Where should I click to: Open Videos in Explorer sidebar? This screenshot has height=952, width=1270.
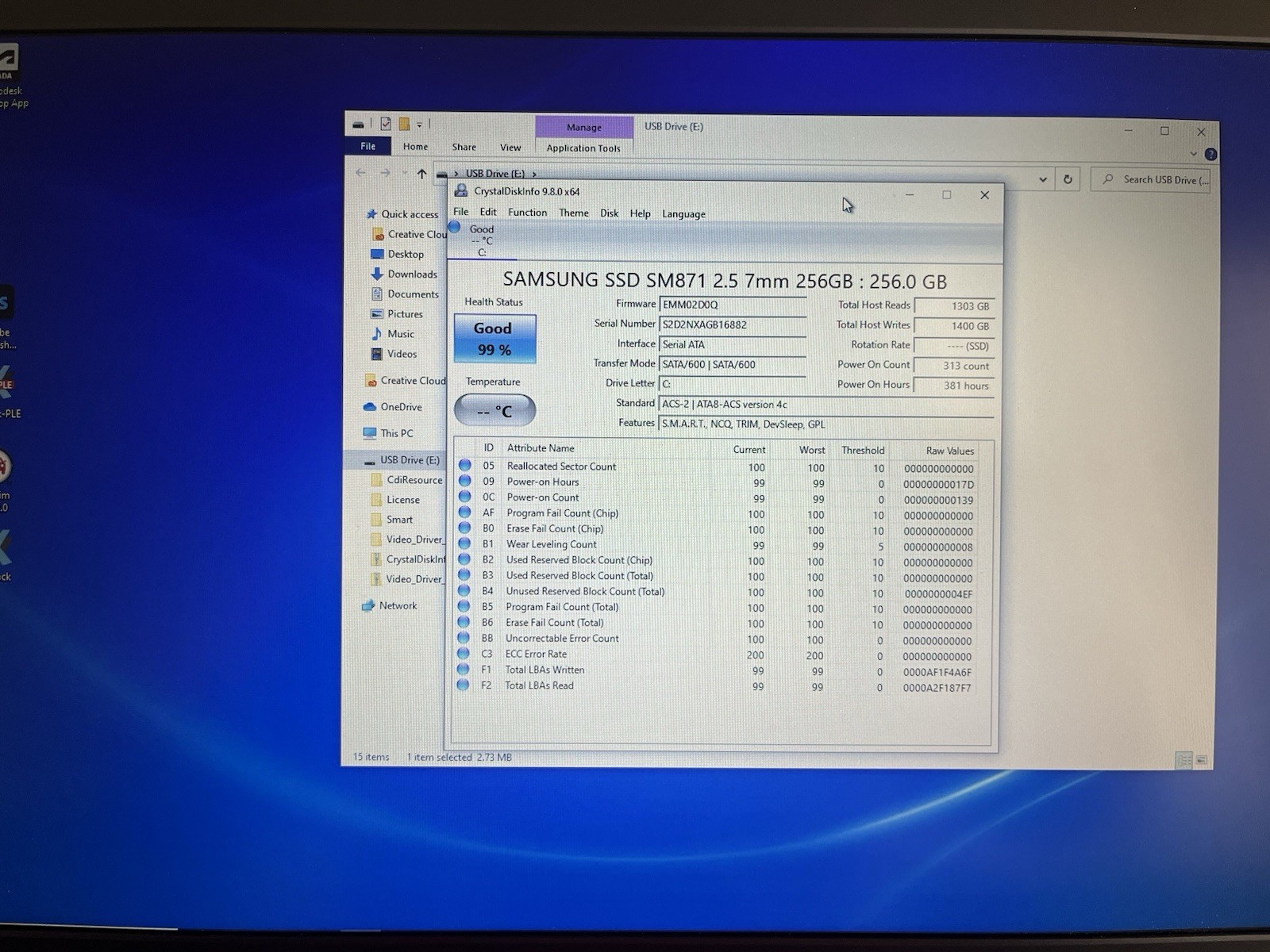tap(394, 354)
